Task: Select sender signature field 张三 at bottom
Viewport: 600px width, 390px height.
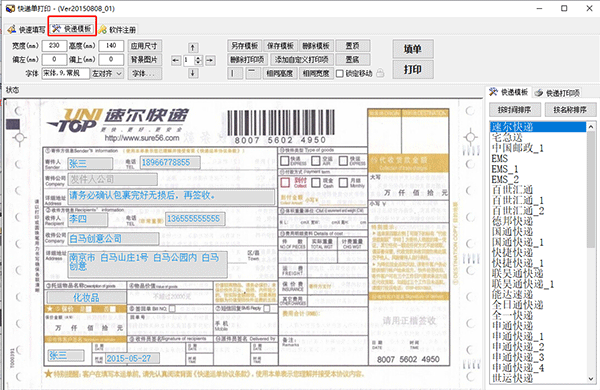Action: [x=66, y=356]
